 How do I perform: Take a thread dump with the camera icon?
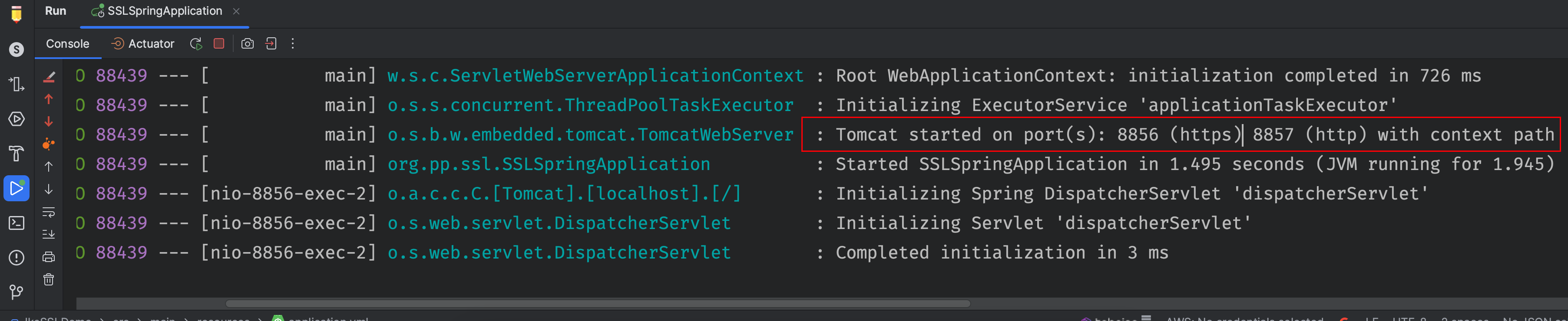coord(247,44)
